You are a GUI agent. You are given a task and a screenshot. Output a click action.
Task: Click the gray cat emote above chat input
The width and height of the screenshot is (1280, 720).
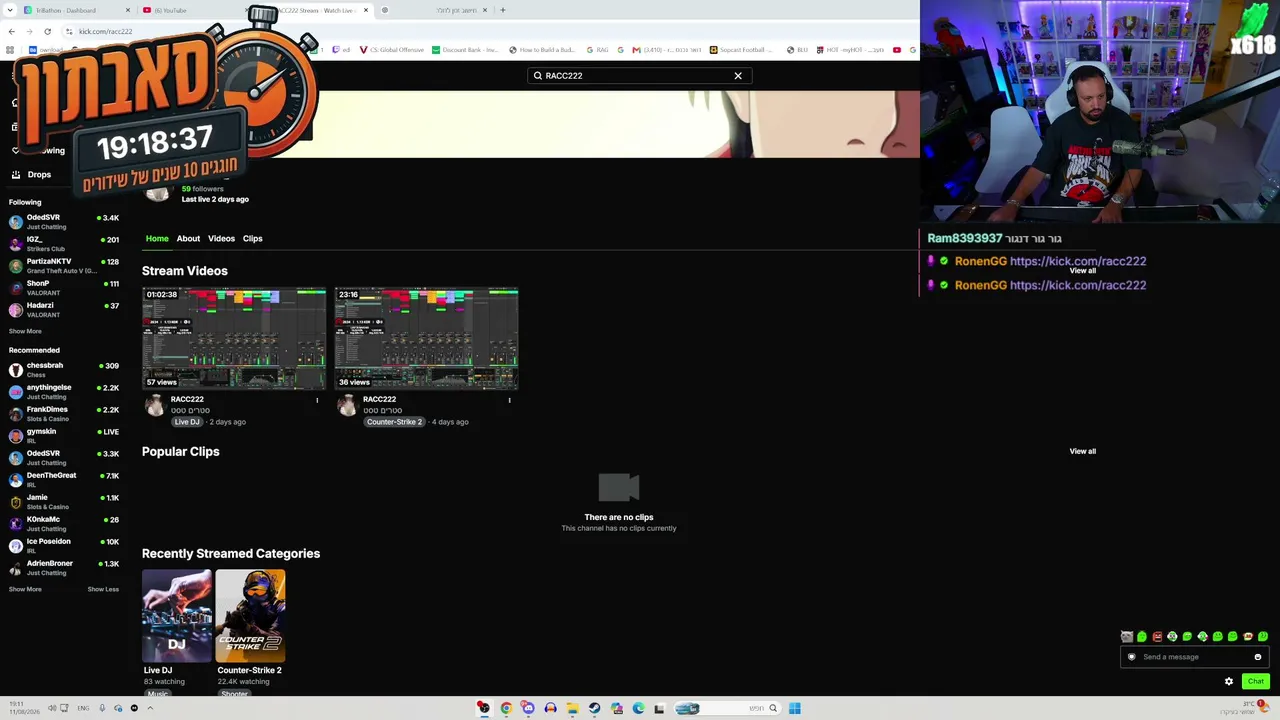1127,637
